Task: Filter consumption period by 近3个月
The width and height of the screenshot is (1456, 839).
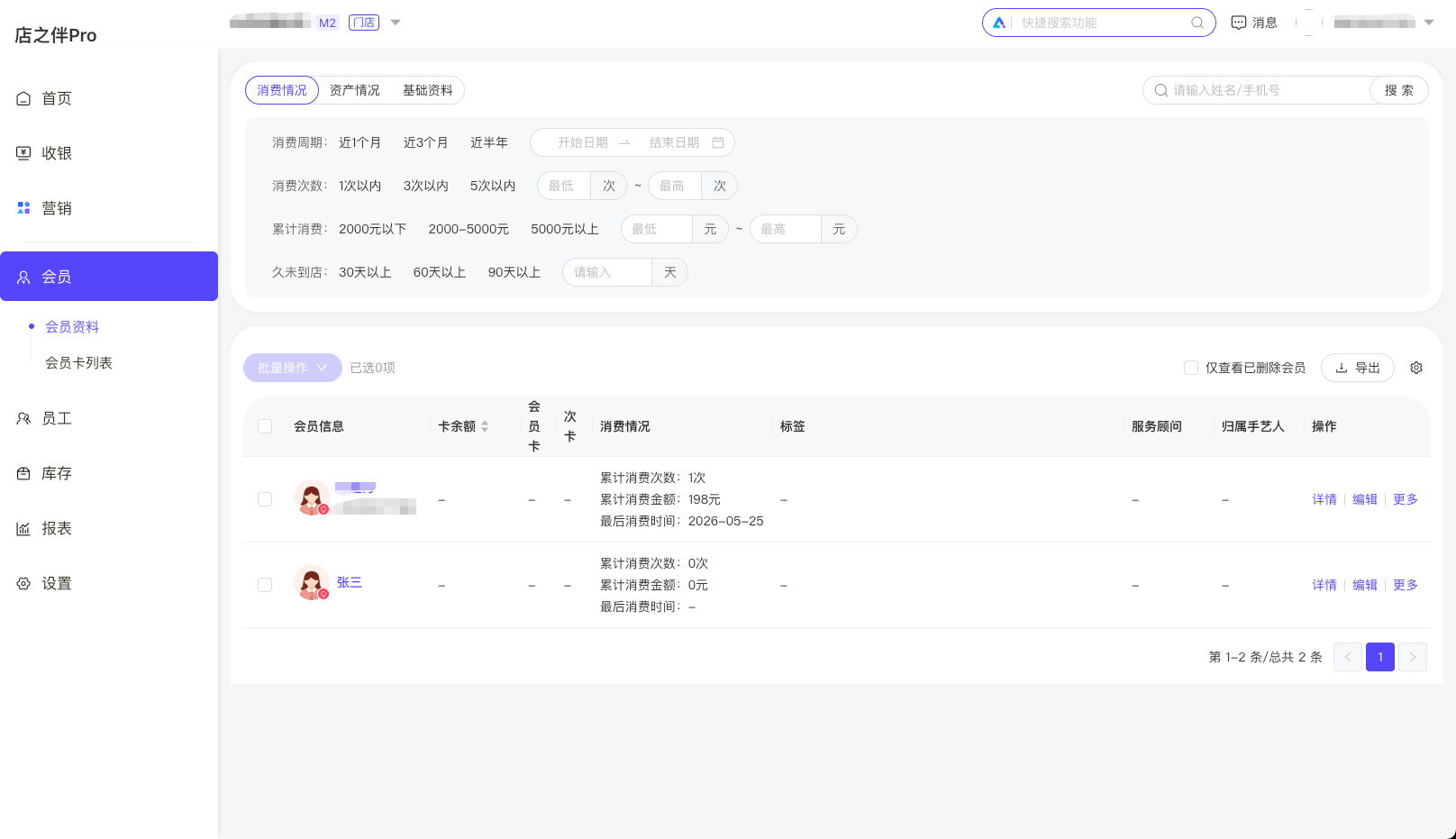Action: (425, 142)
